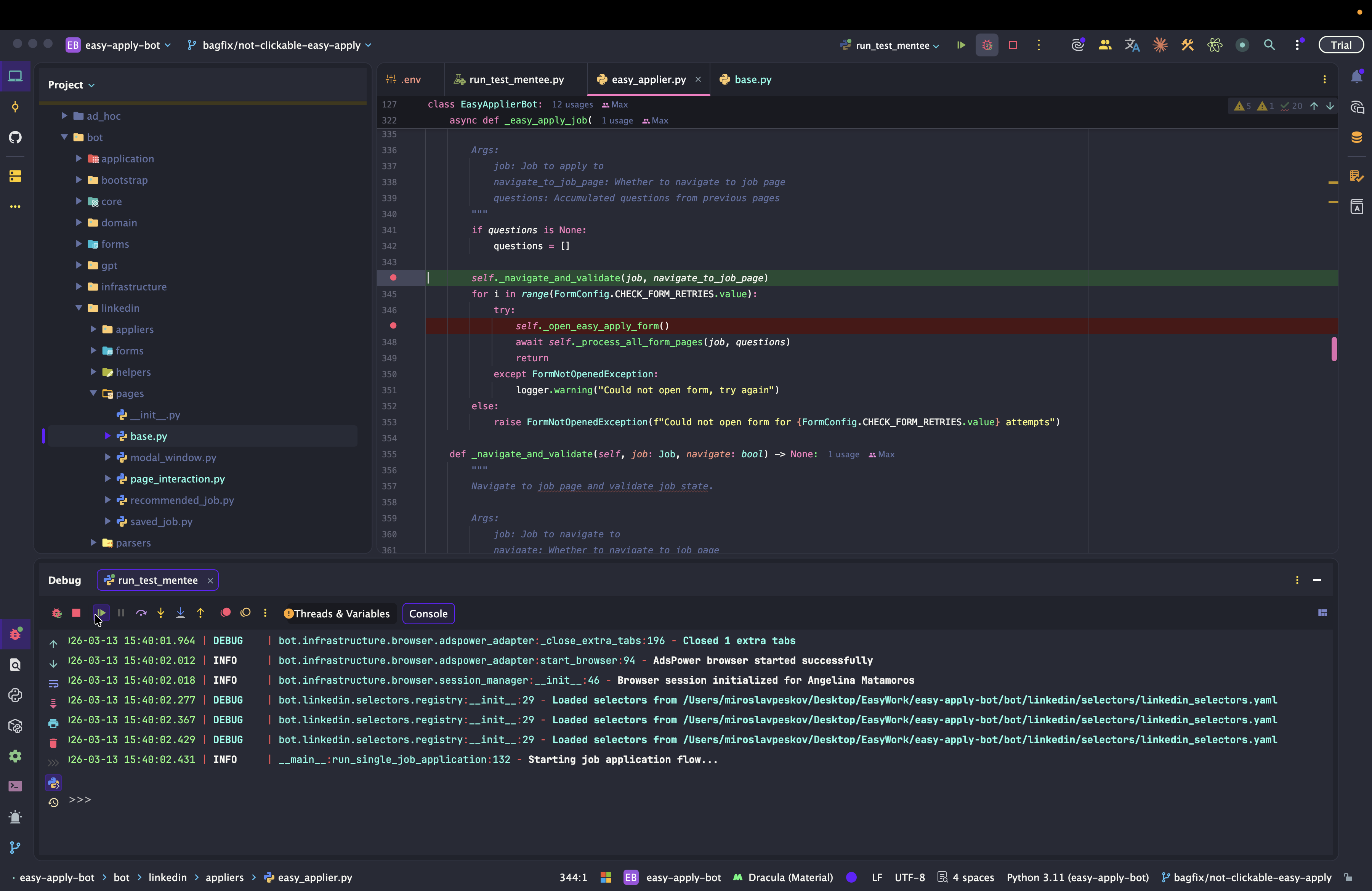Click Mute Breakpoints icon in debug toolbar
The image size is (1372, 891).
click(245, 613)
